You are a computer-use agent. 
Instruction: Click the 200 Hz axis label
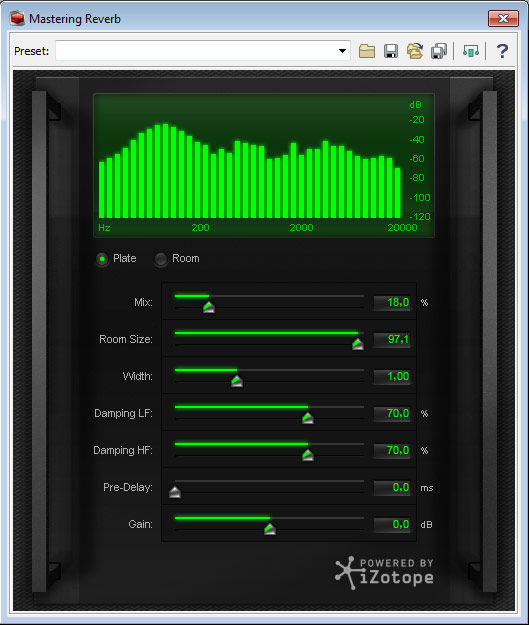[200, 228]
